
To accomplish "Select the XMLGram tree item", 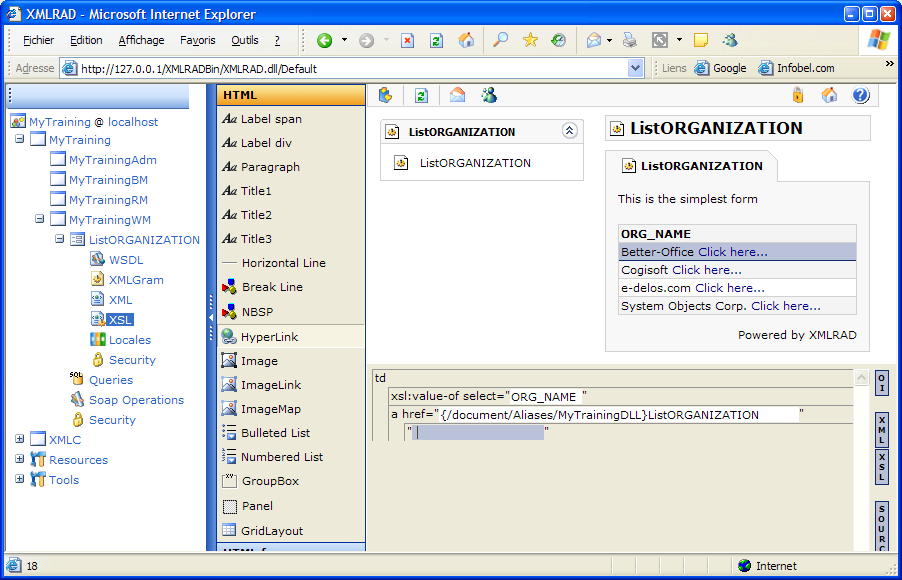I will coord(136,280).
